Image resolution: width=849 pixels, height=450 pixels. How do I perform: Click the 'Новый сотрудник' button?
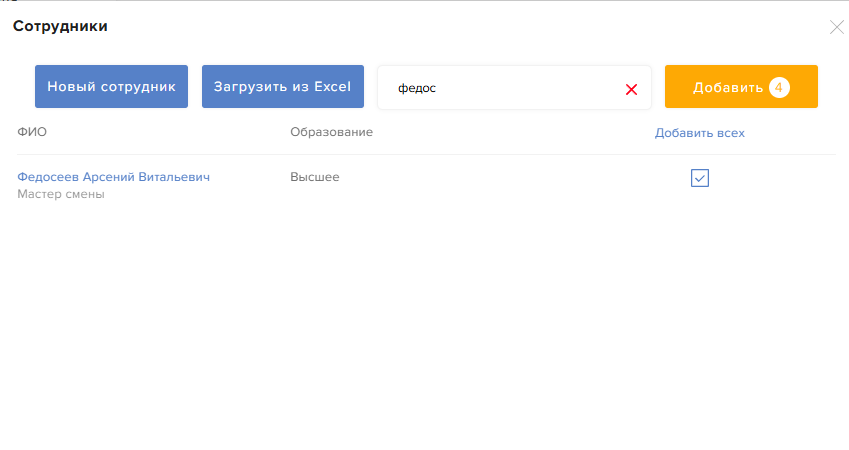[x=112, y=87]
